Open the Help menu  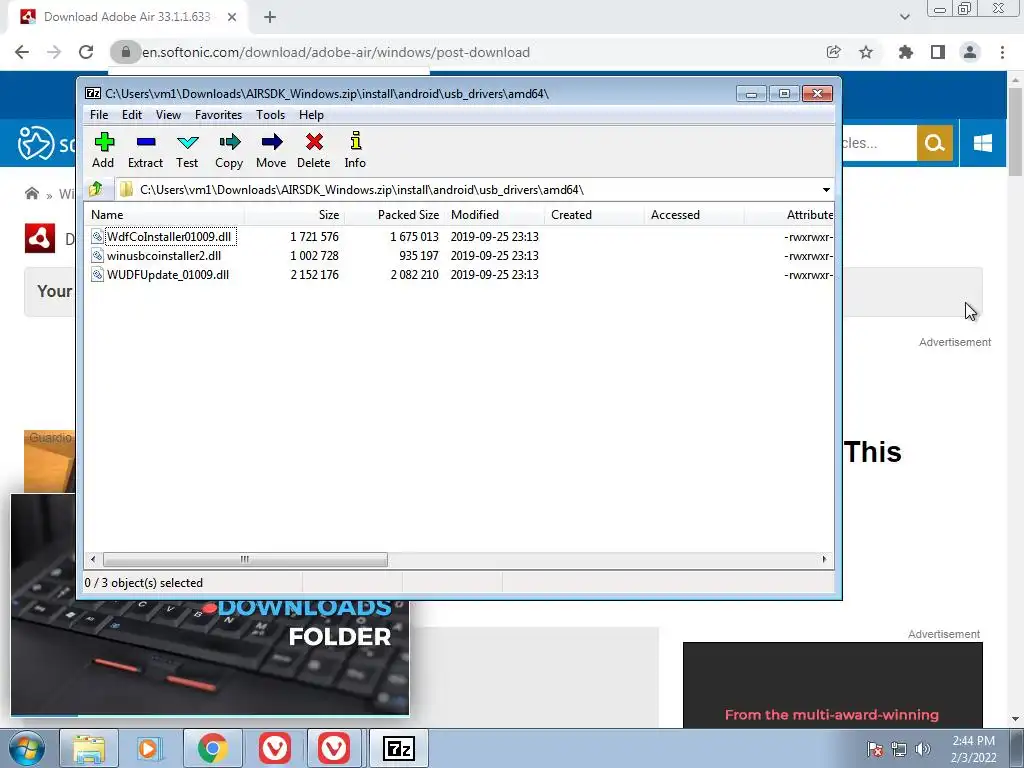[312, 115]
